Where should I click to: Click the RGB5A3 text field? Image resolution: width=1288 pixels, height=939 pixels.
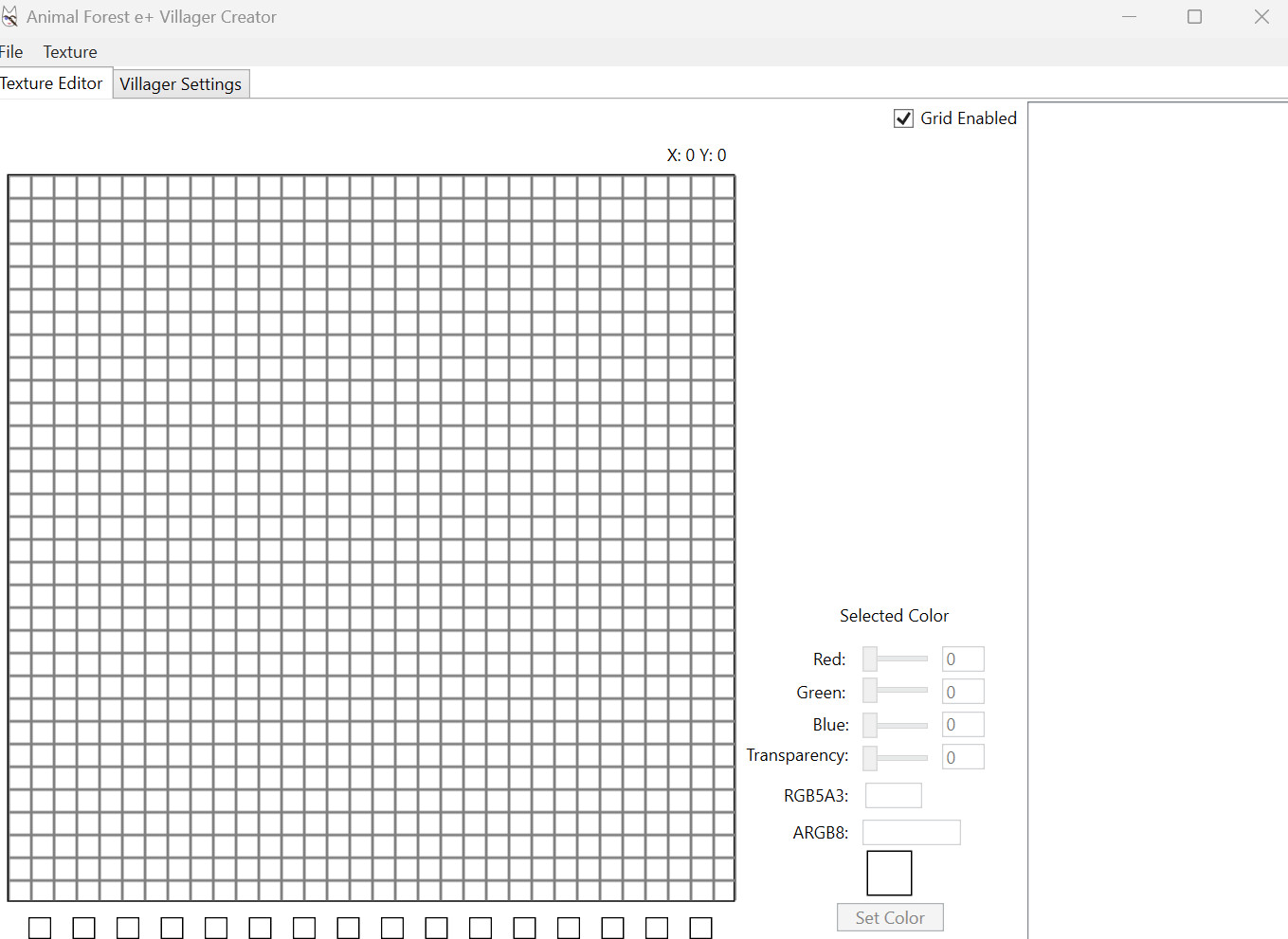(893, 796)
